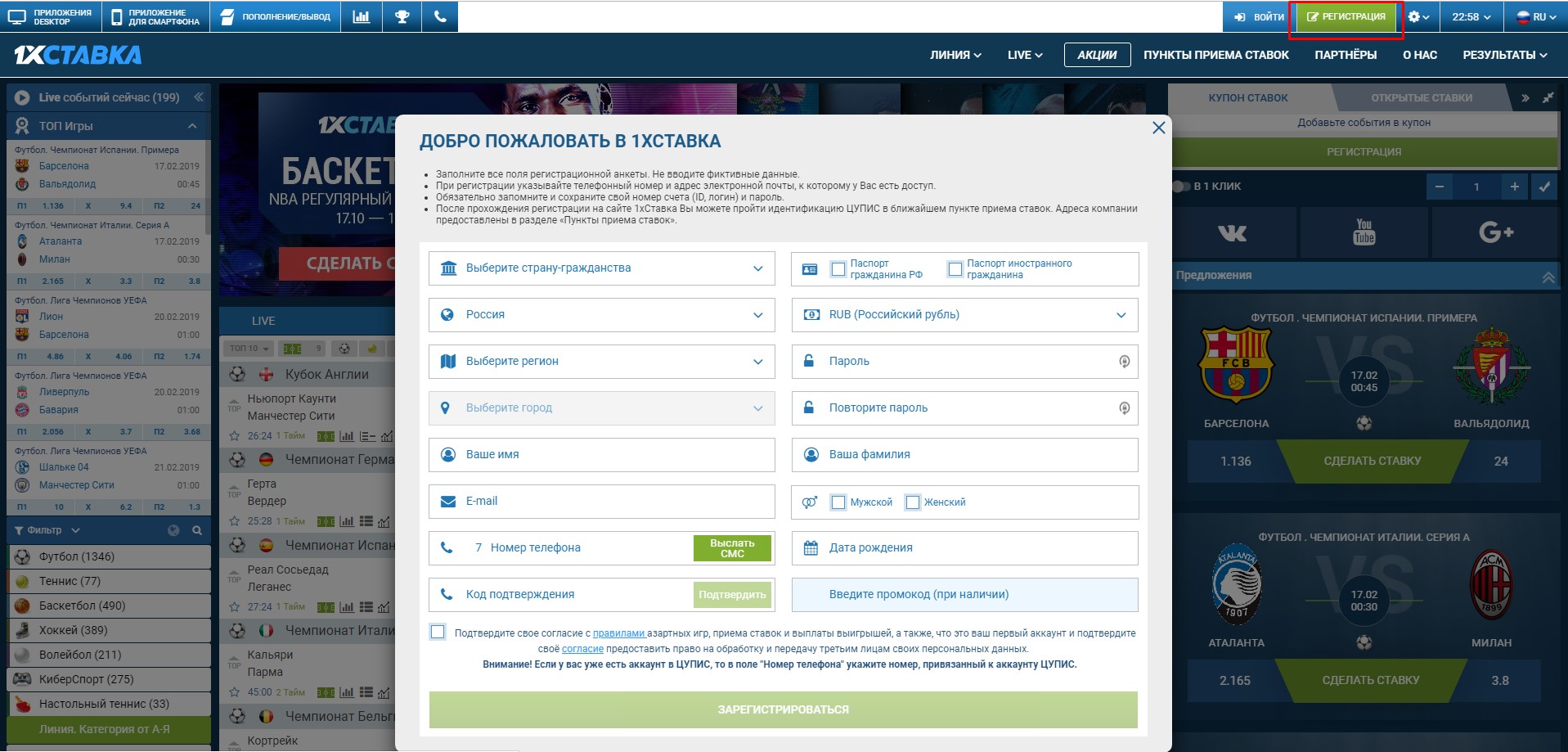Open the правилами link
1568x752 pixels.
coord(618,633)
